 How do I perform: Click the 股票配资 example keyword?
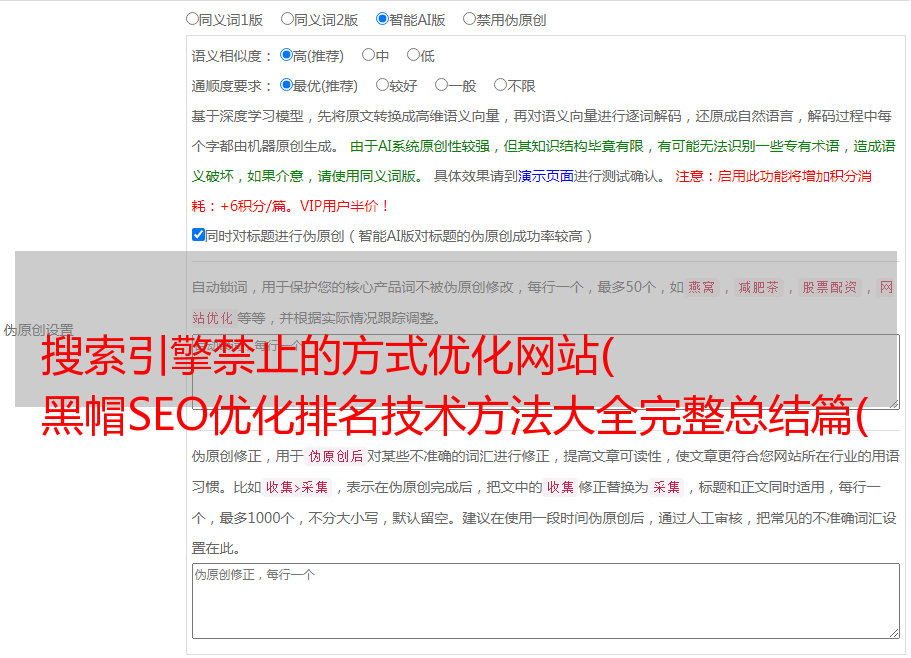coord(830,287)
